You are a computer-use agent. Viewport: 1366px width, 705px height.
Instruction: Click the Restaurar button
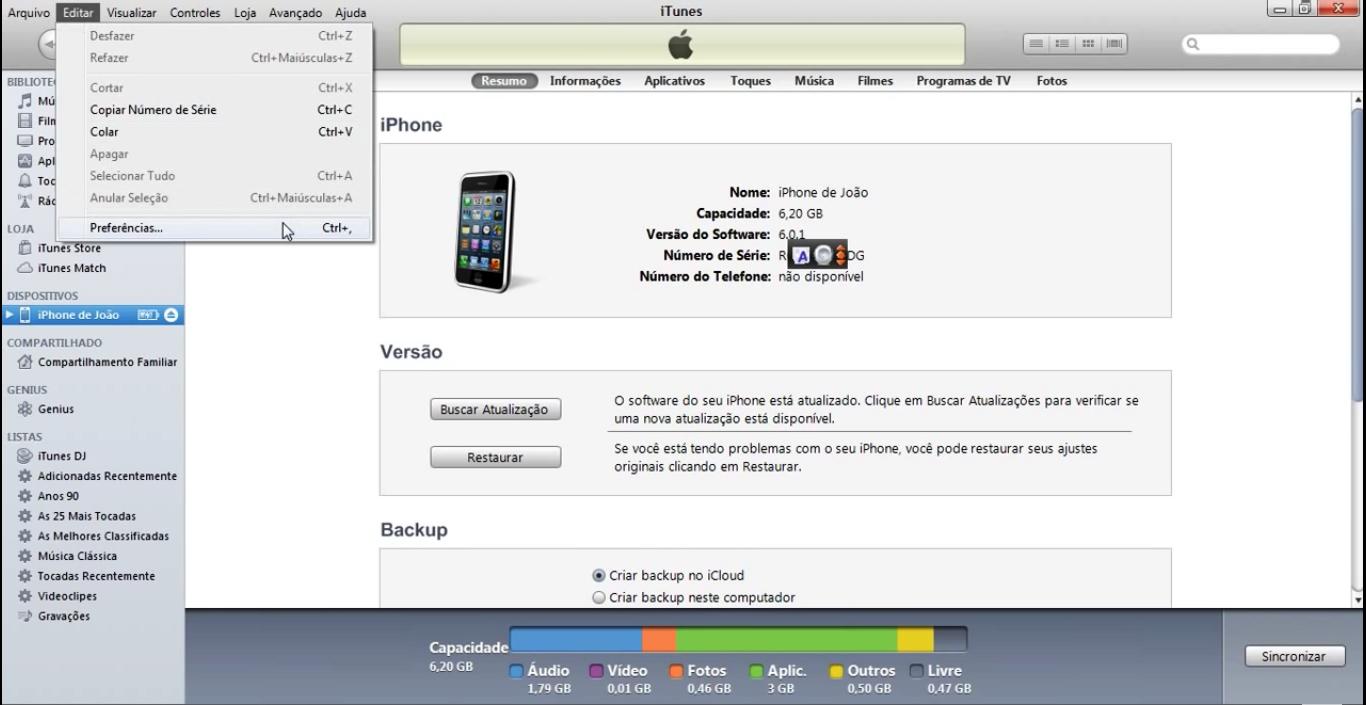495,457
